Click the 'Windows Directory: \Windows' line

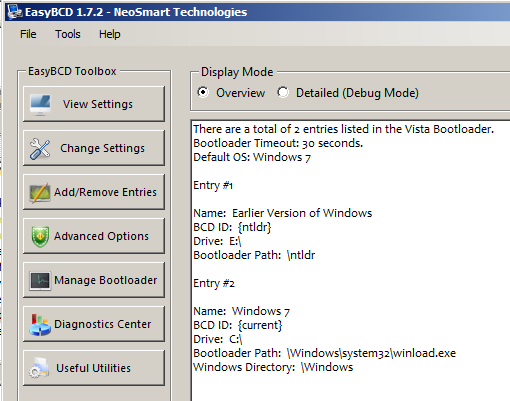click(273, 367)
